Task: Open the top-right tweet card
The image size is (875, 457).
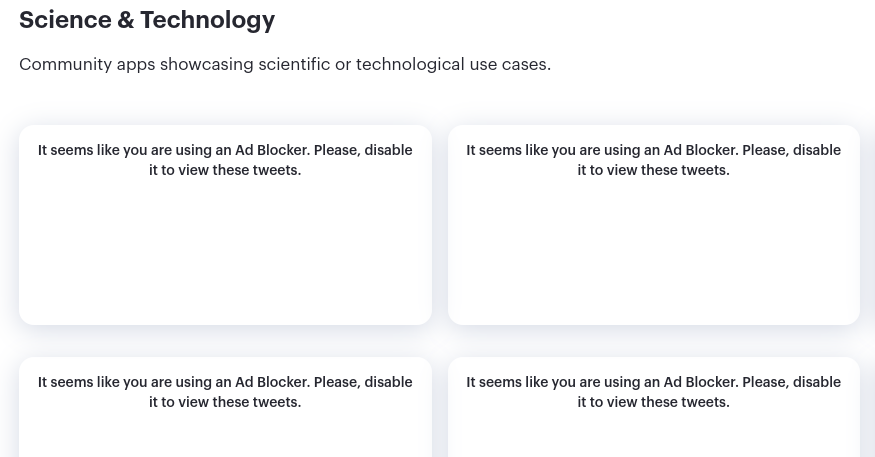Action: pos(653,225)
